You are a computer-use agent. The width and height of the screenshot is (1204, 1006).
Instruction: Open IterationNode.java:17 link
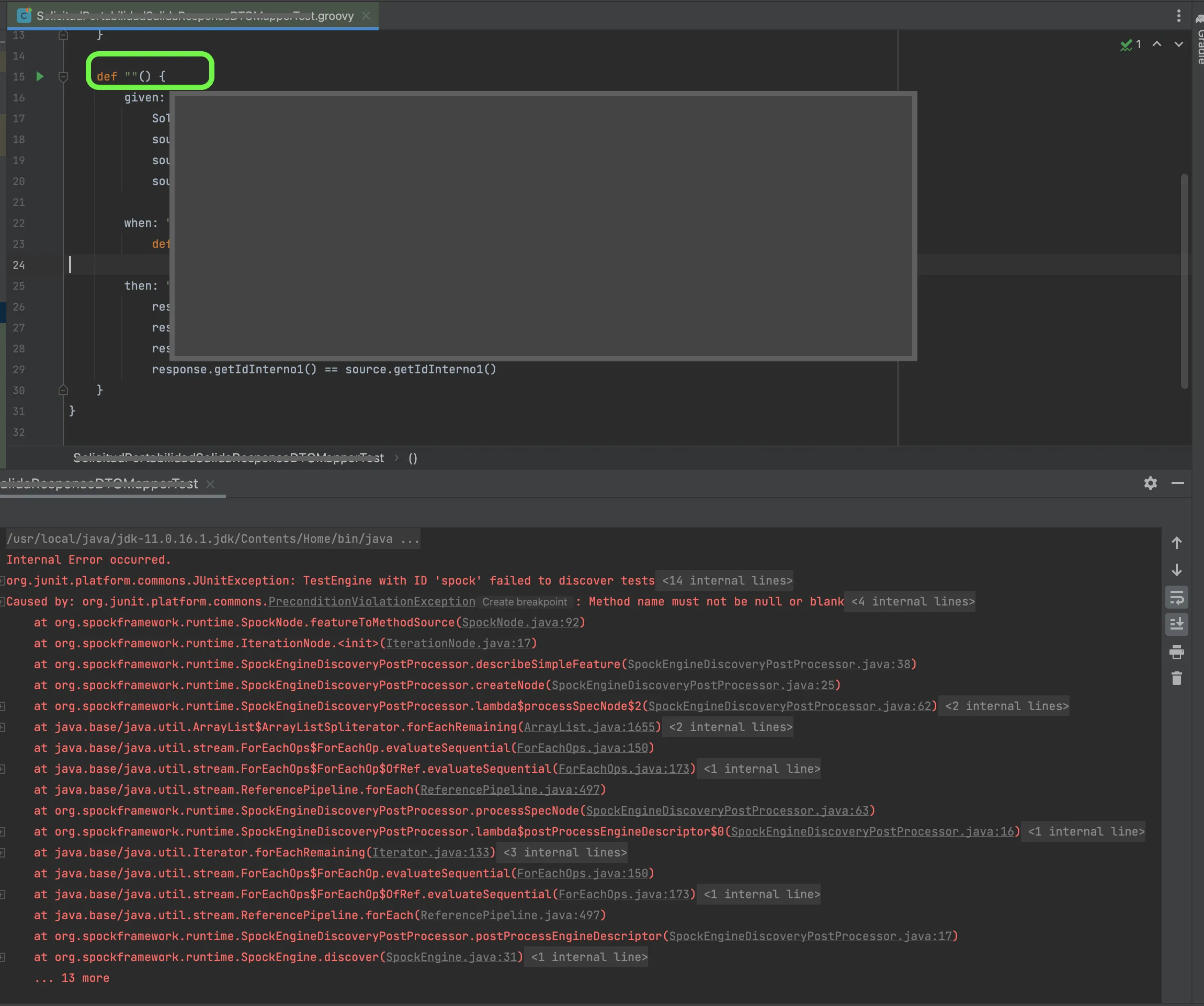coord(458,643)
